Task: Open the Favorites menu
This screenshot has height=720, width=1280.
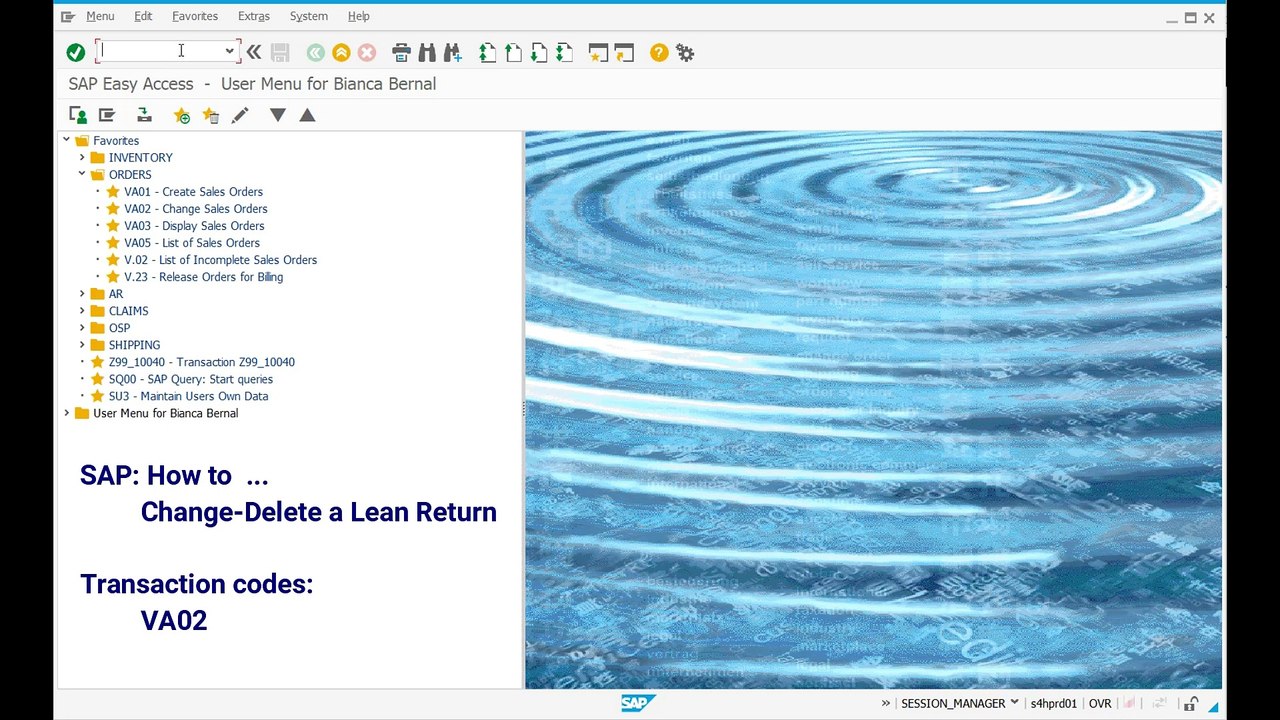Action: click(195, 16)
